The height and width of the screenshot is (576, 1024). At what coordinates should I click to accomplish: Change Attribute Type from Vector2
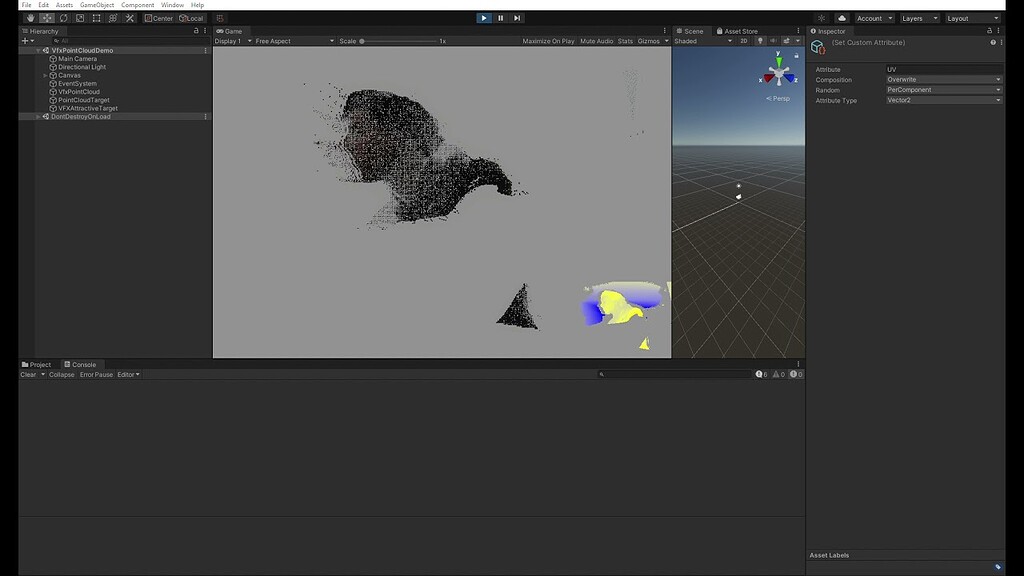tap(944, 100)
